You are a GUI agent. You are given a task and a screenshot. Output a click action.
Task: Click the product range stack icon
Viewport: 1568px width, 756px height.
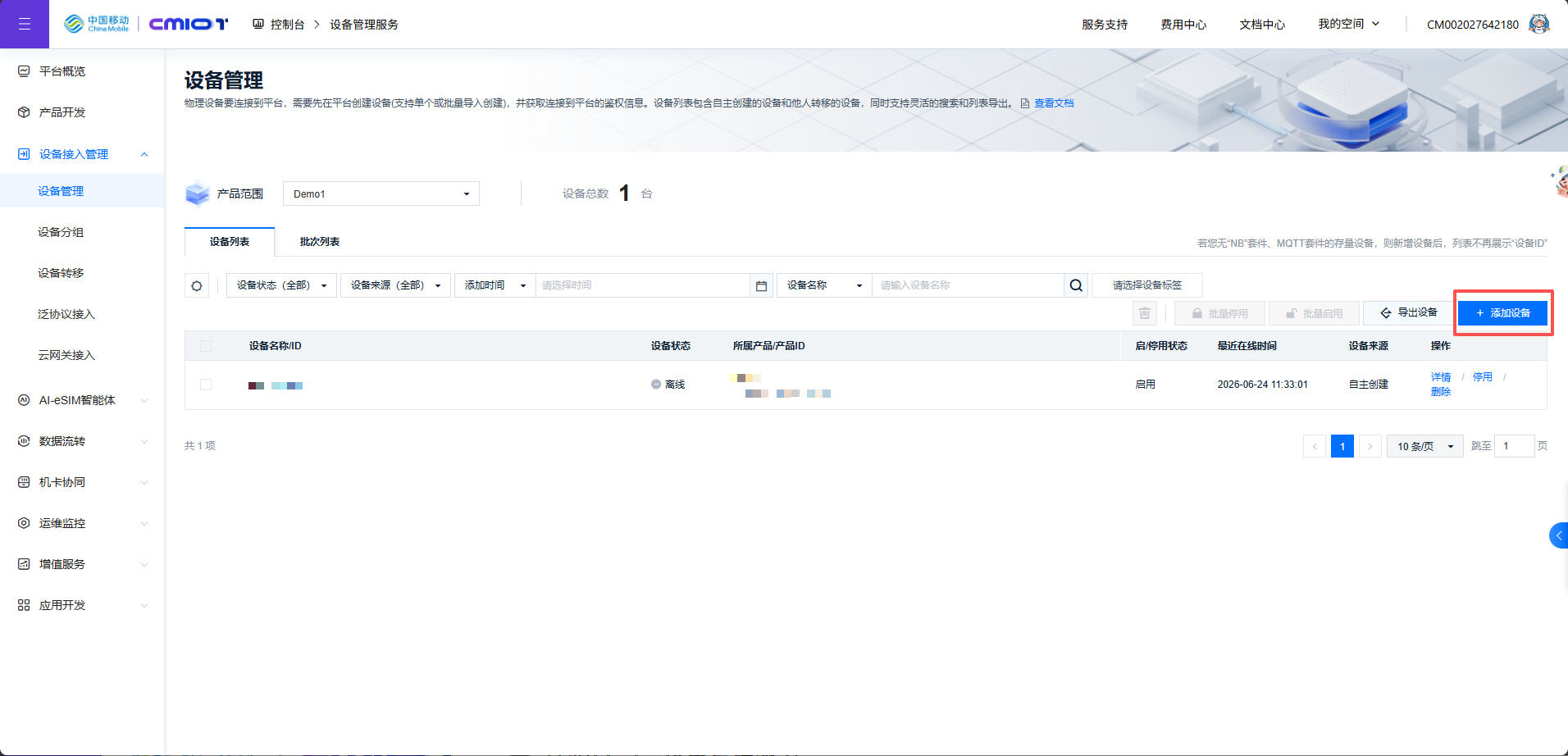tap(198, 194)
